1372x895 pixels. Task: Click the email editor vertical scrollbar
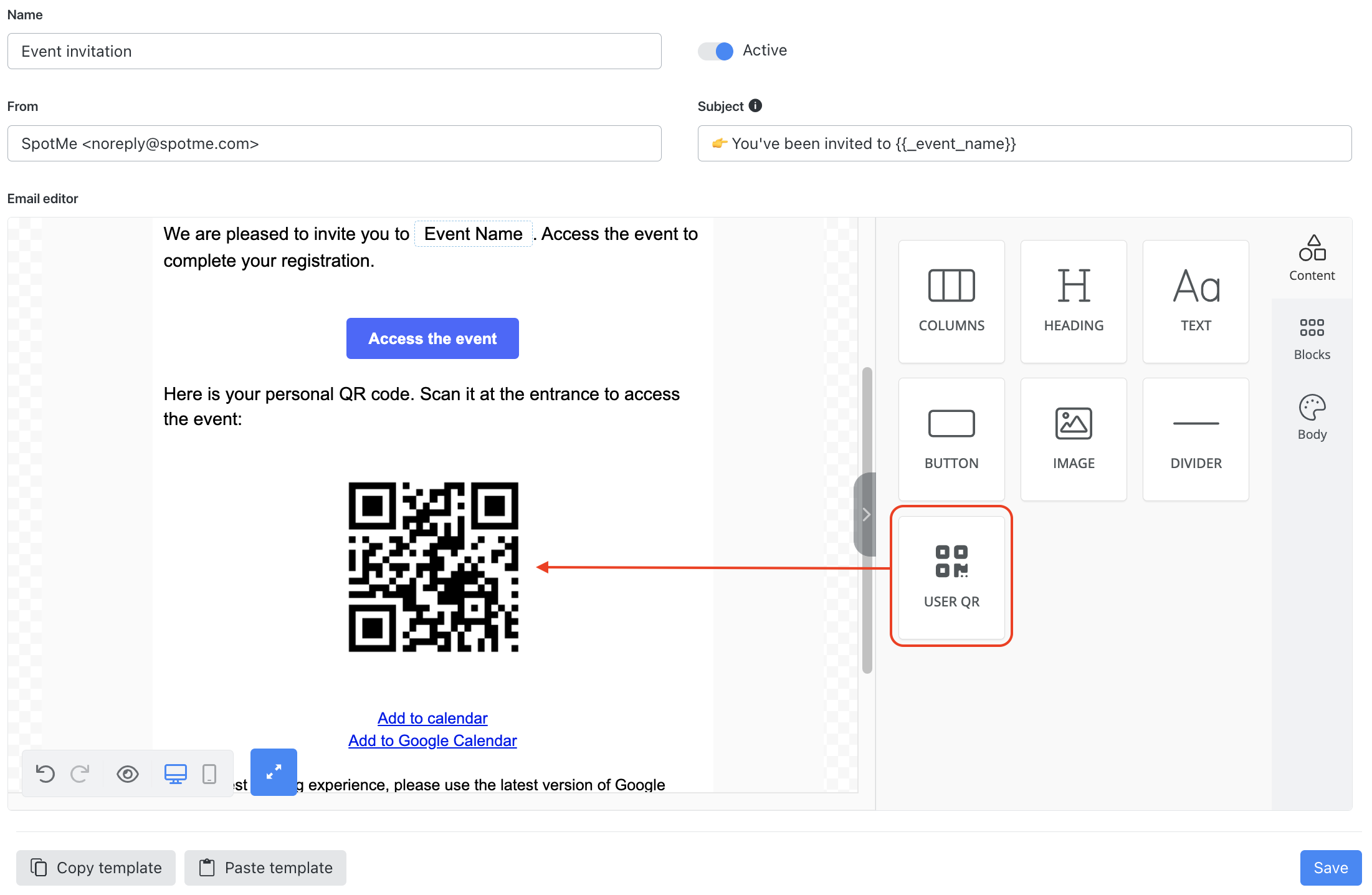tap(867, 520)
